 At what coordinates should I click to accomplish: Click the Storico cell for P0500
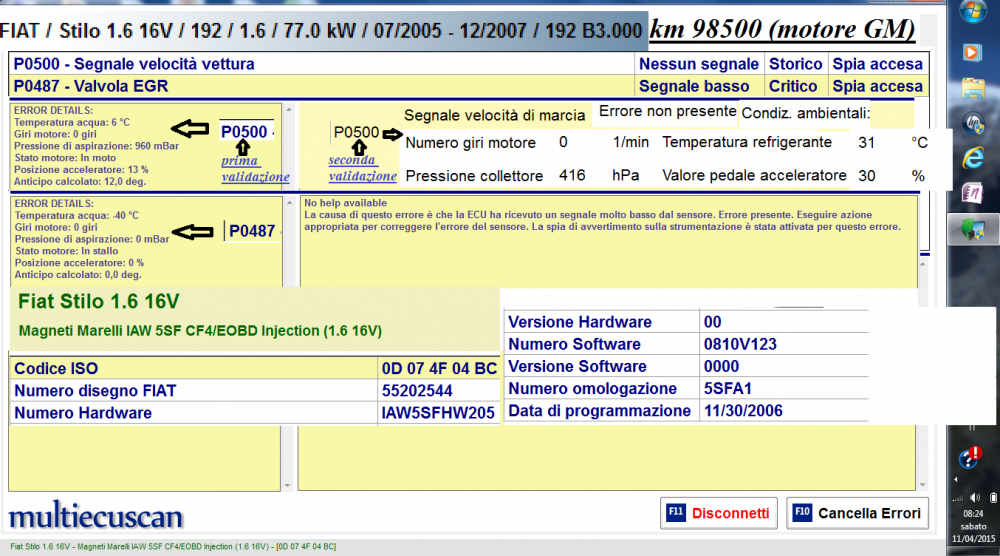click(x=795, y=64)
